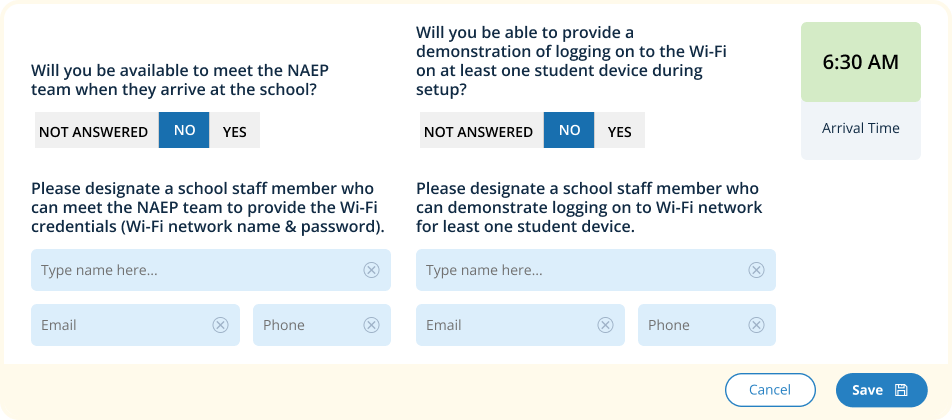Select NO for Wi-Fi logon demonstration
Image resolution: width=952 pixels, height=420 pixels.
(569, 131)
